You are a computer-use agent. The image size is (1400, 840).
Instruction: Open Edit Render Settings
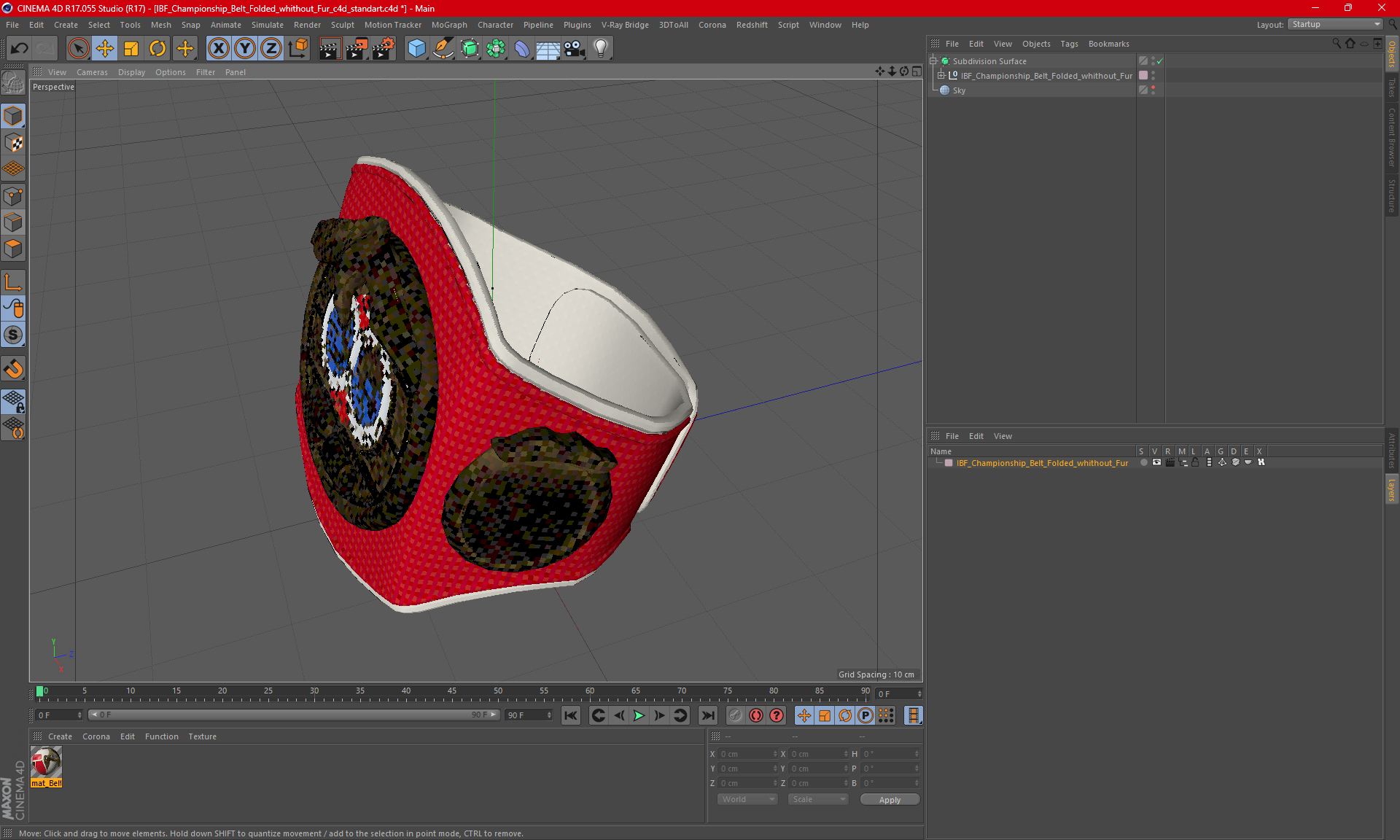[x=384, y=48]
